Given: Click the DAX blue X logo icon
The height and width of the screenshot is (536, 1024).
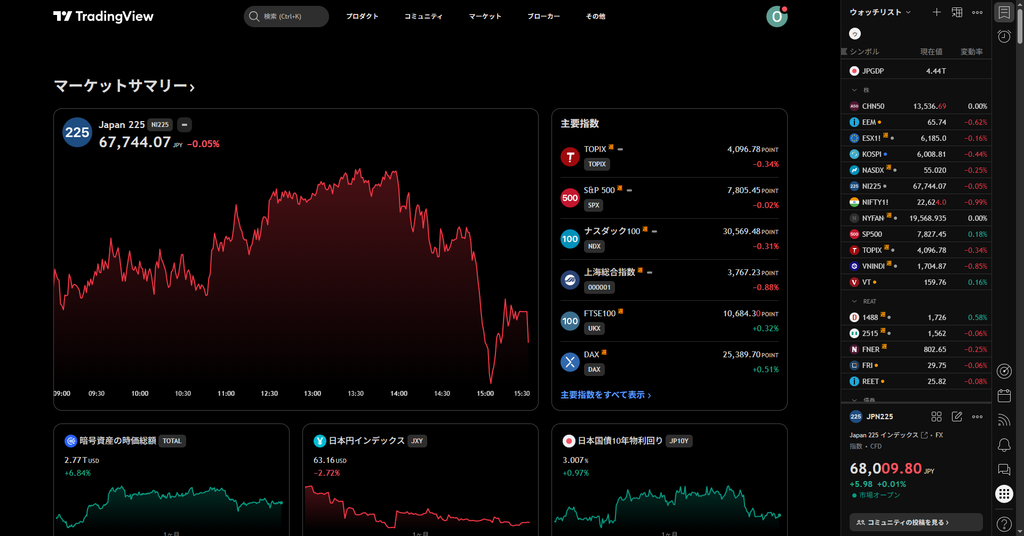Looking at the screenshot, I should click(x=570, y=362).
